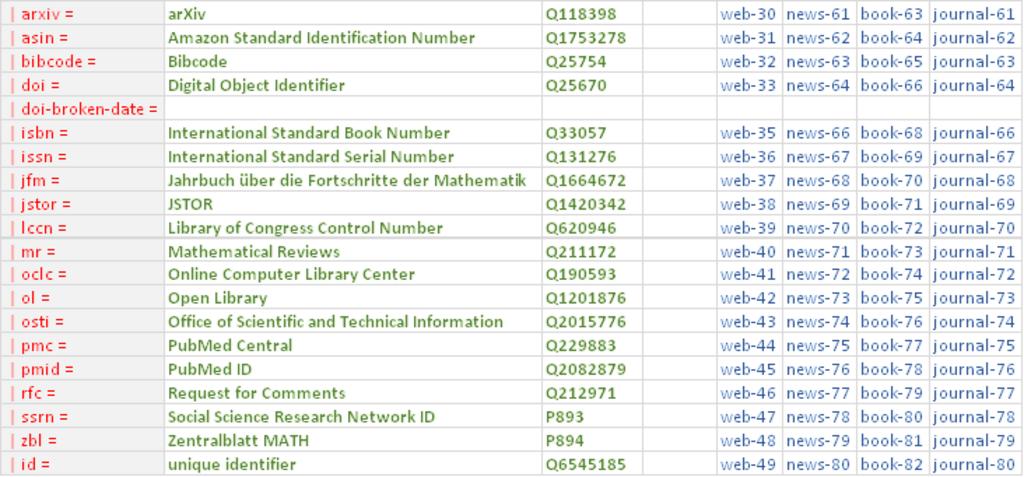
Task: Open the news-80 link
Action: 818,465
